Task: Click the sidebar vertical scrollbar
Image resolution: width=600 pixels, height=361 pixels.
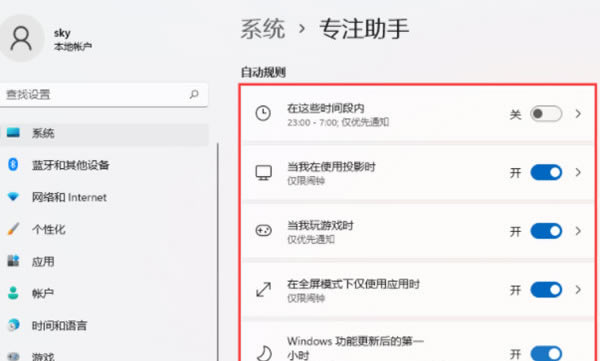Action: pyautogui.click(x=218, y=252)
